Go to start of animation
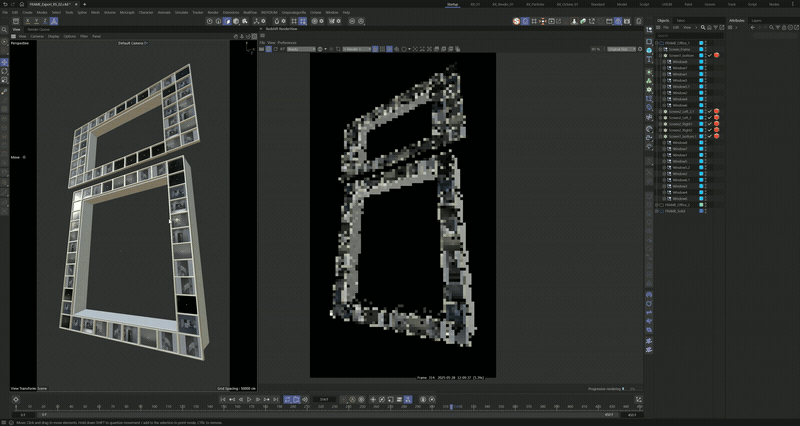The height and width of the screenshot is (426, 800). 223,399
